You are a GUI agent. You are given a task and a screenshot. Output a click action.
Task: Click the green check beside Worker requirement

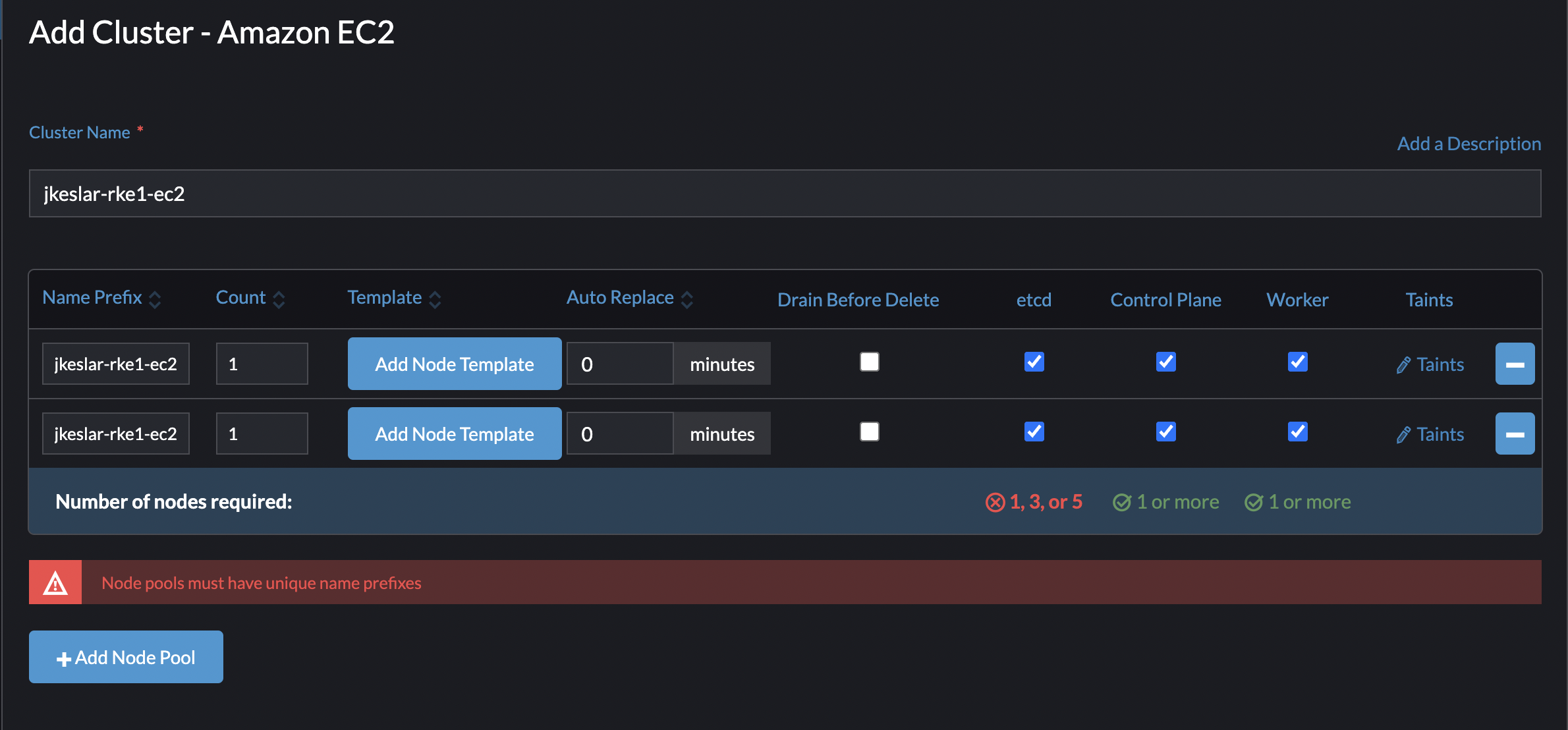(1255, 501)
